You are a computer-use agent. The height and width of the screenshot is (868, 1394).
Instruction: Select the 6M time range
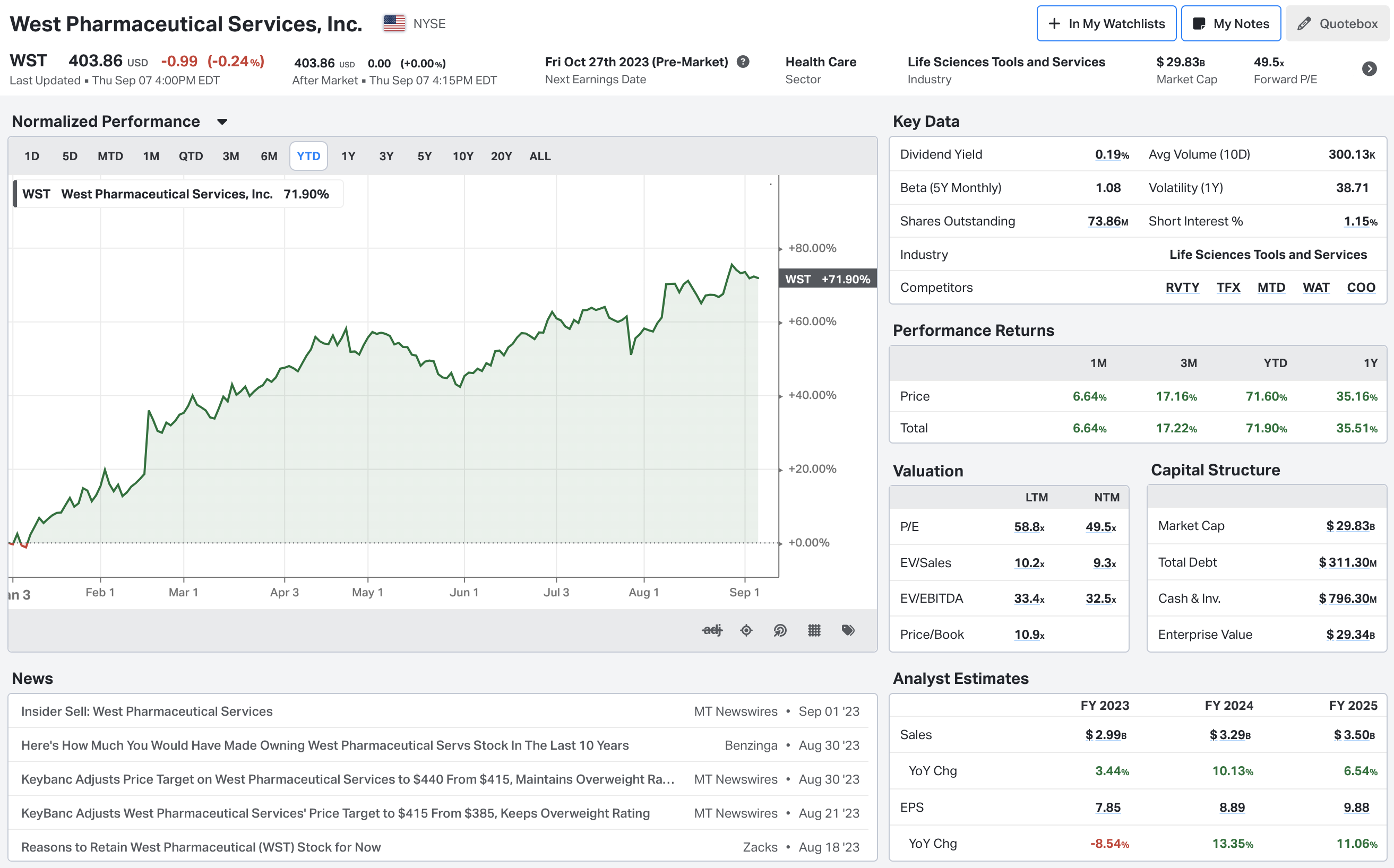tap(269, 156)
